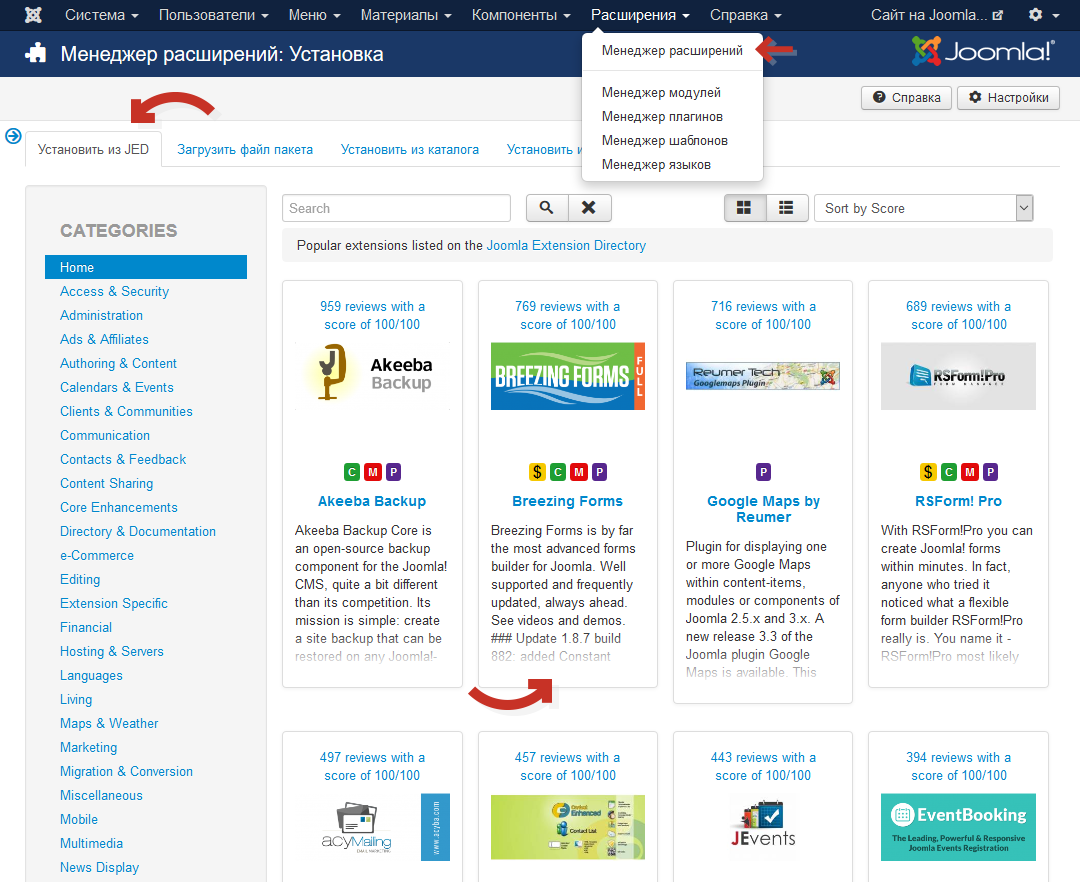This screenshot has width=1080, height=882.
Task: Click 959 reviews score link
Action: pyautogui.click(x=372, y=315)
